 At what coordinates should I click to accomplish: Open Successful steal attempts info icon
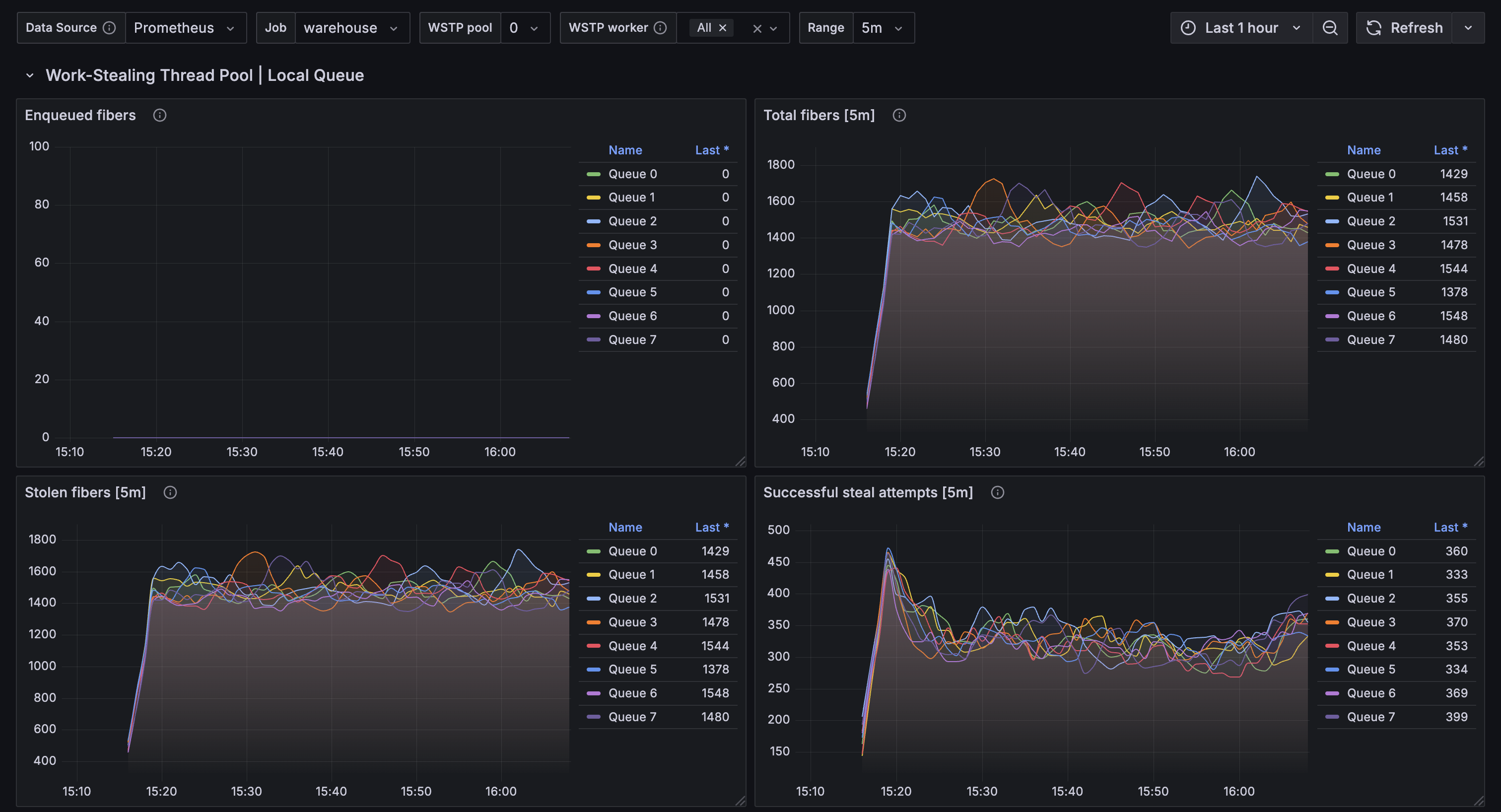tap(998, 493)
